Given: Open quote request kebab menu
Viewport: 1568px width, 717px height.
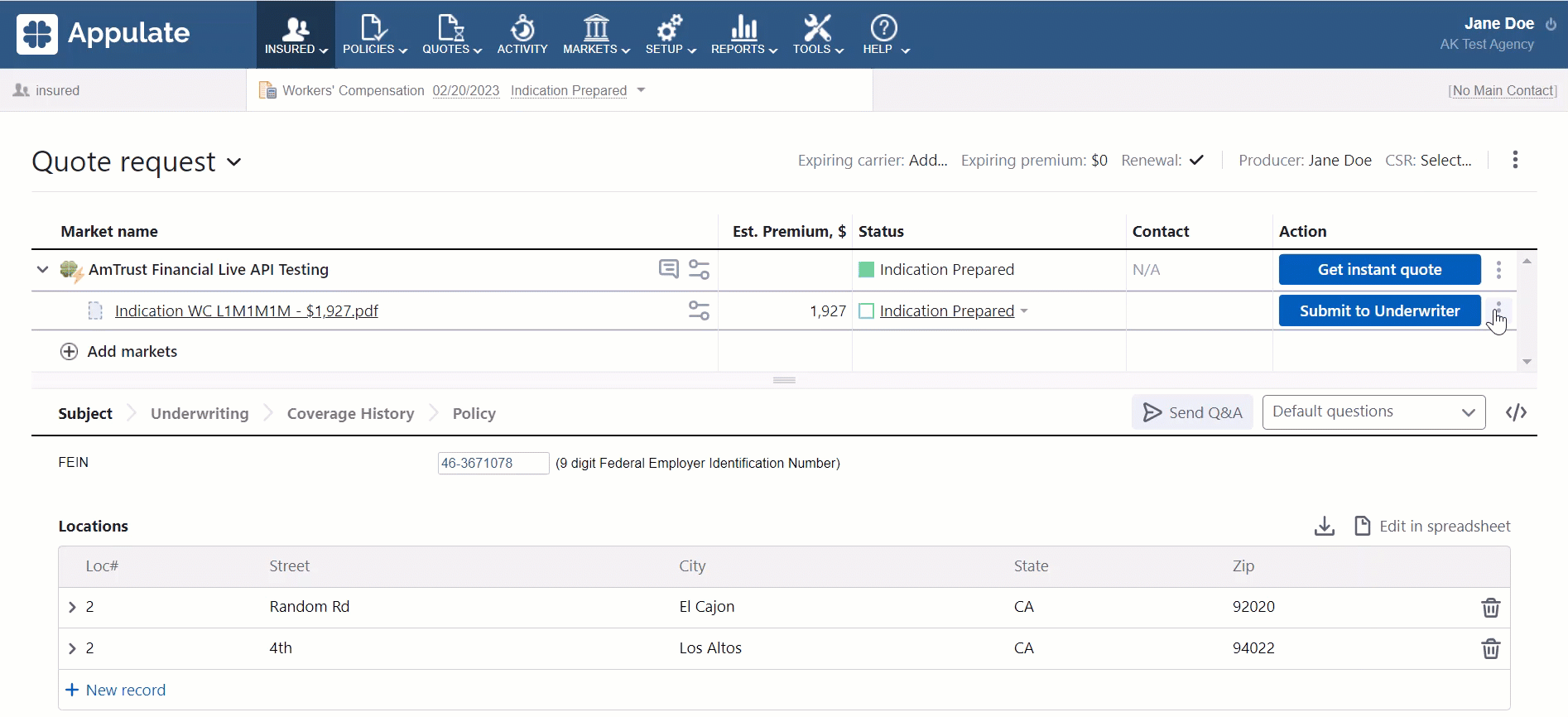Looking at the screenshot, I should [1515, 160].
